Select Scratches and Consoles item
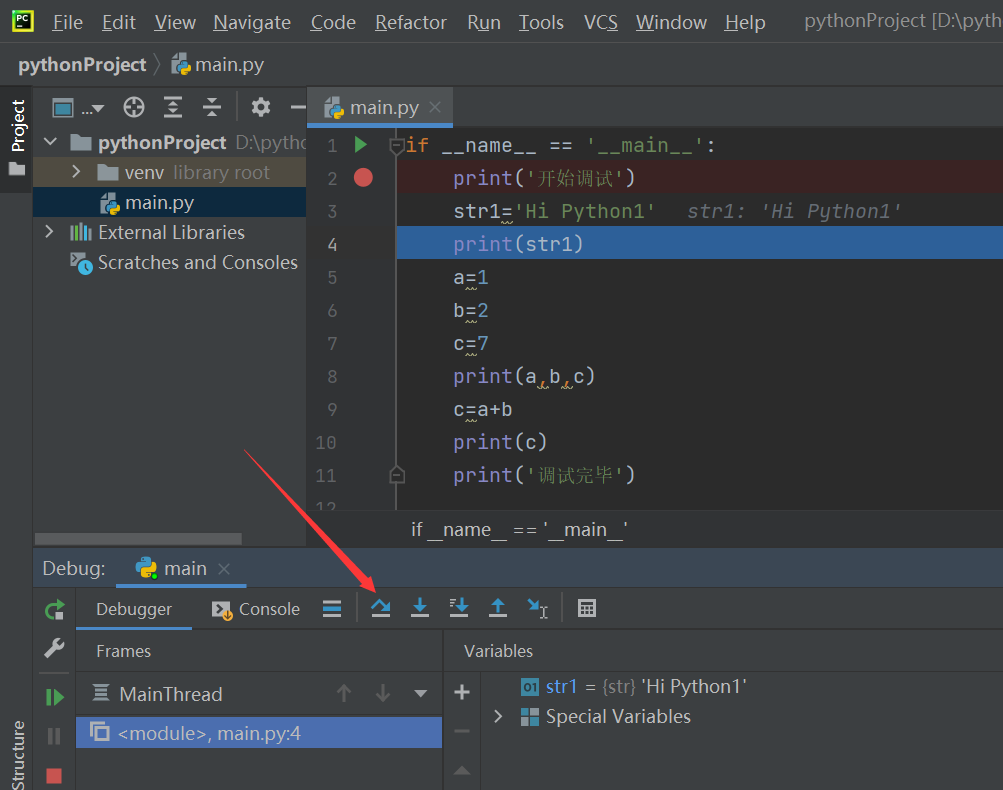The height and width of the screenshot is (790, 1003). [184, 262]
